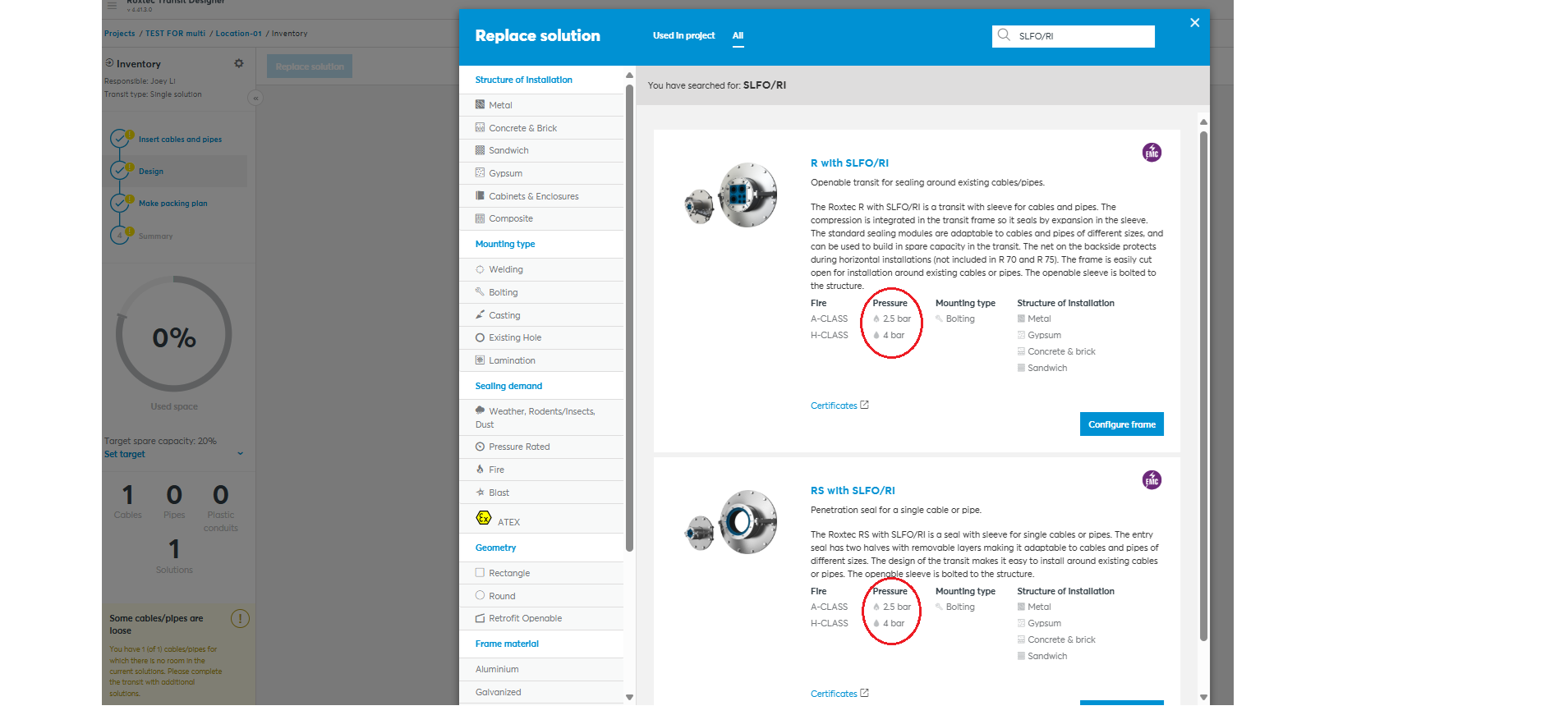Click the ATEX explosion-hazard icon
The image size is (1568, 715).
(484, 518)
